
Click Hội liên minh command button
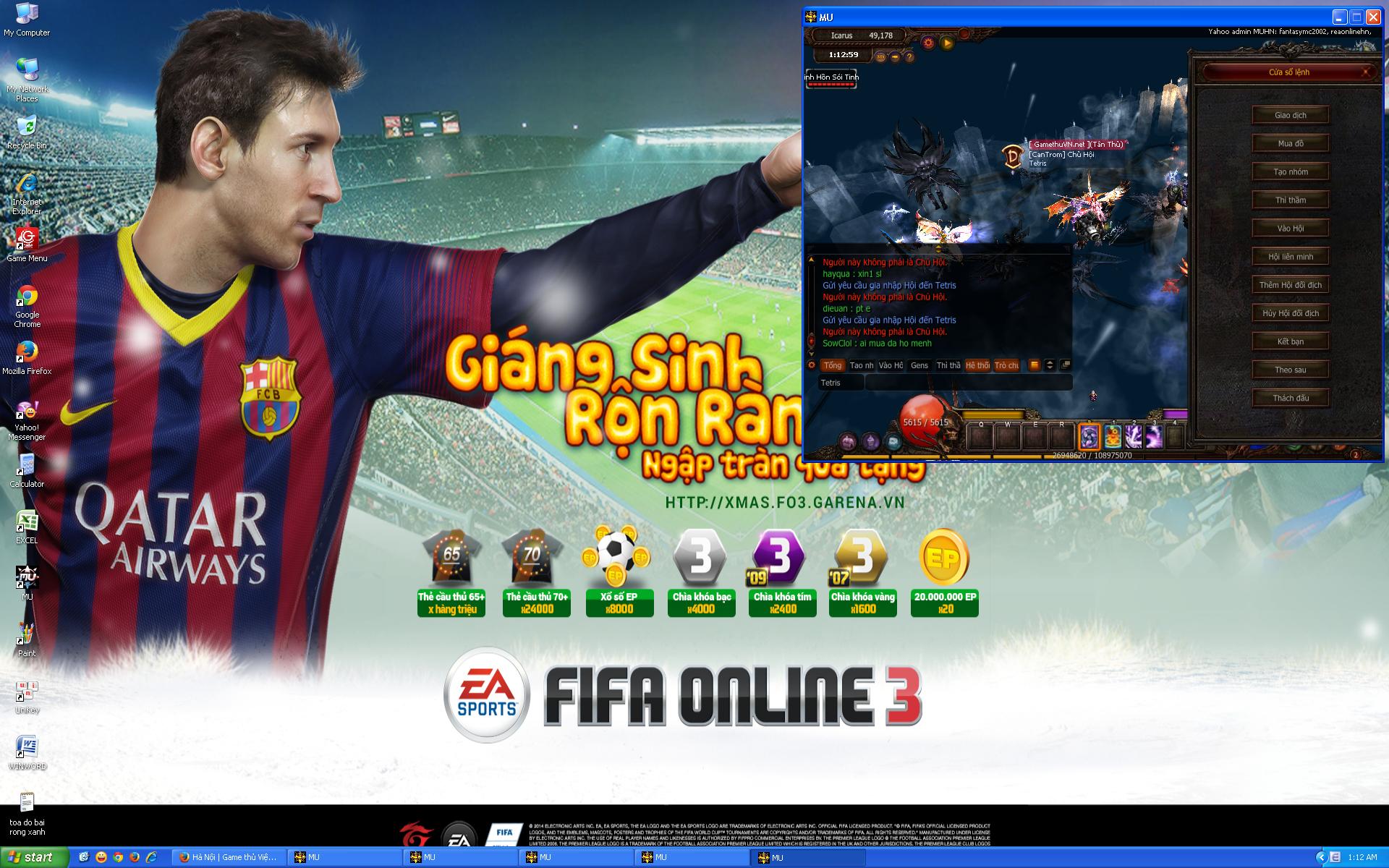tap(1291, 256)
